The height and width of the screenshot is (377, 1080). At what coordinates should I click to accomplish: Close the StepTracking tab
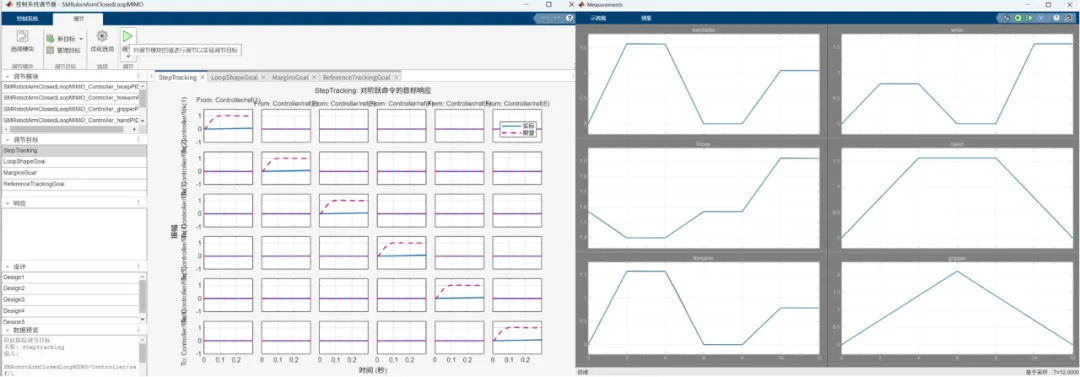202,77
